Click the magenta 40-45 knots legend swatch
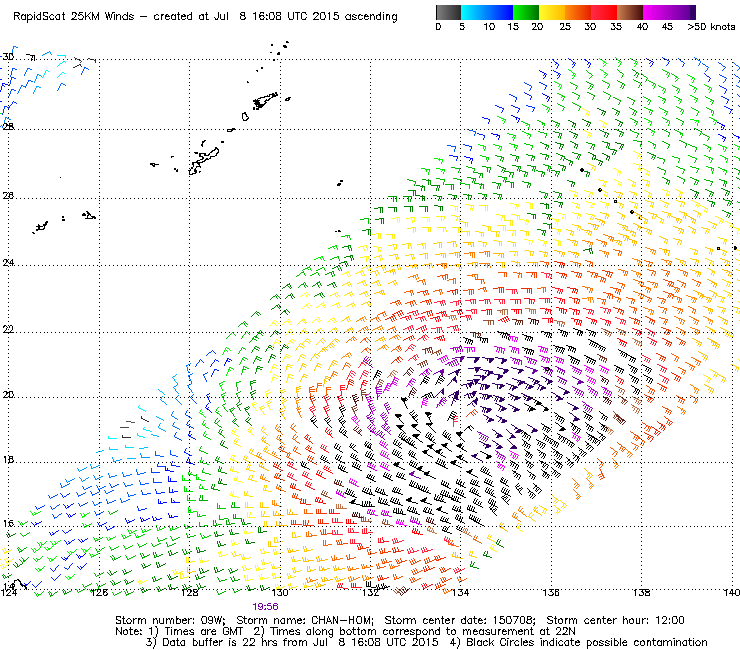The height and width of the screenshot is (650, 740). (656, 12)
